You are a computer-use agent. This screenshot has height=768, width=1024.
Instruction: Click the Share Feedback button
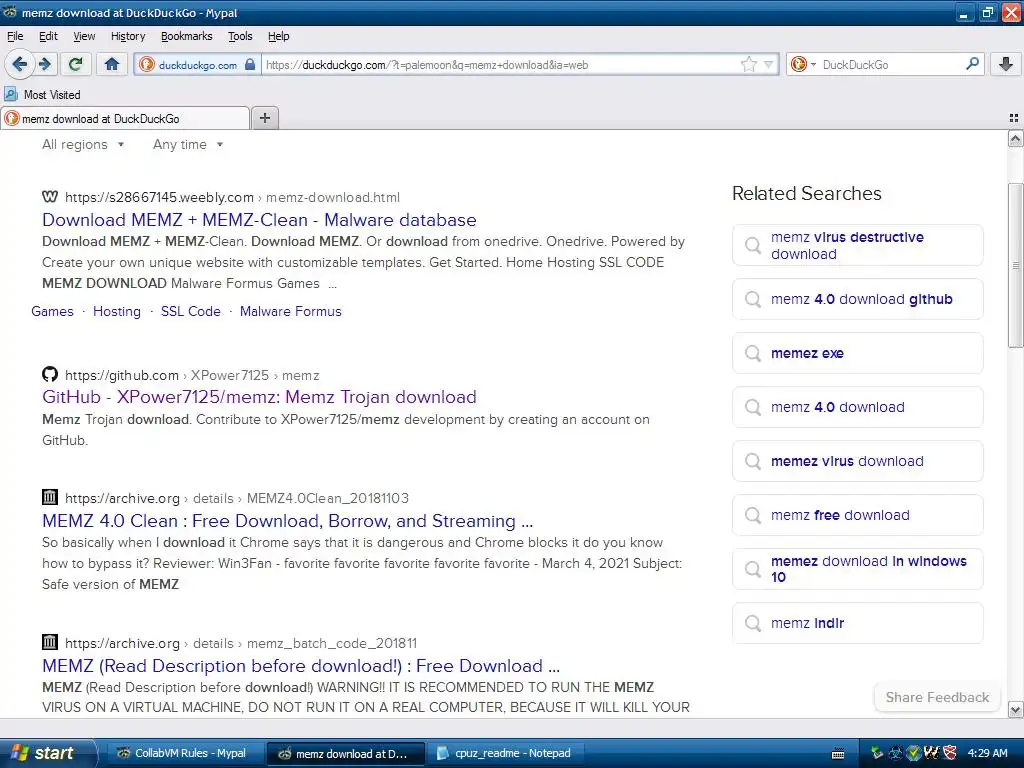[x=937, y=697]
